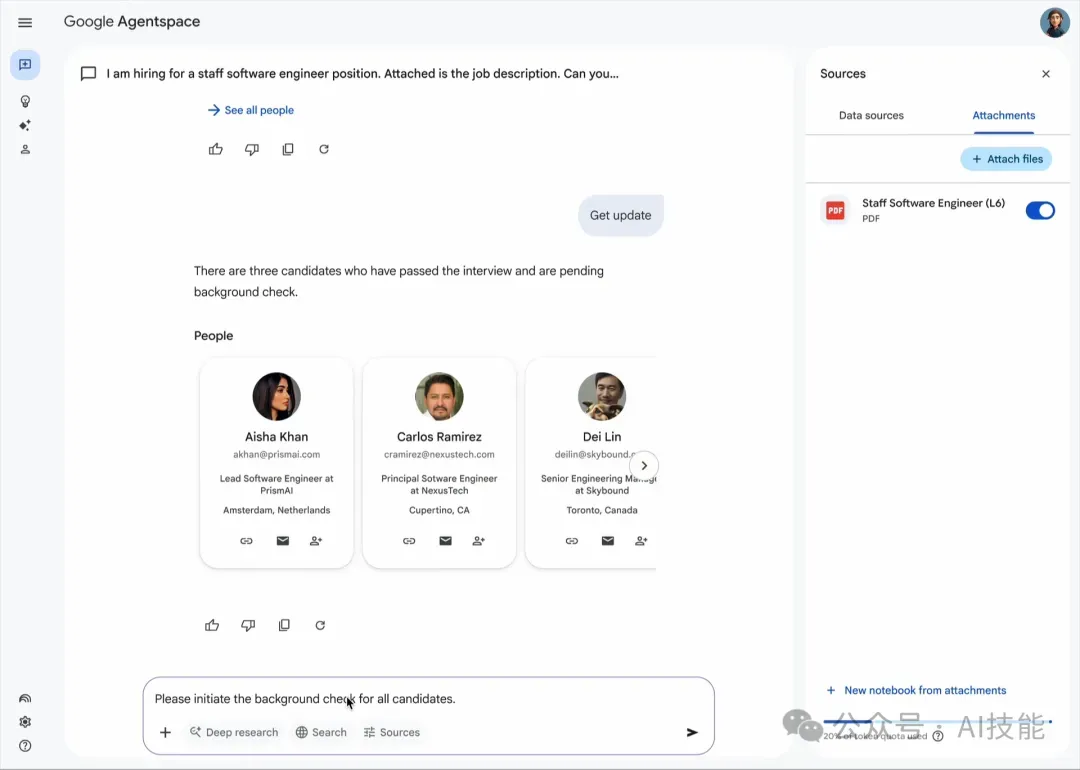1080x770 pixels.
Task: Click thumbs up on first response
Action: (x=216, y=149)
